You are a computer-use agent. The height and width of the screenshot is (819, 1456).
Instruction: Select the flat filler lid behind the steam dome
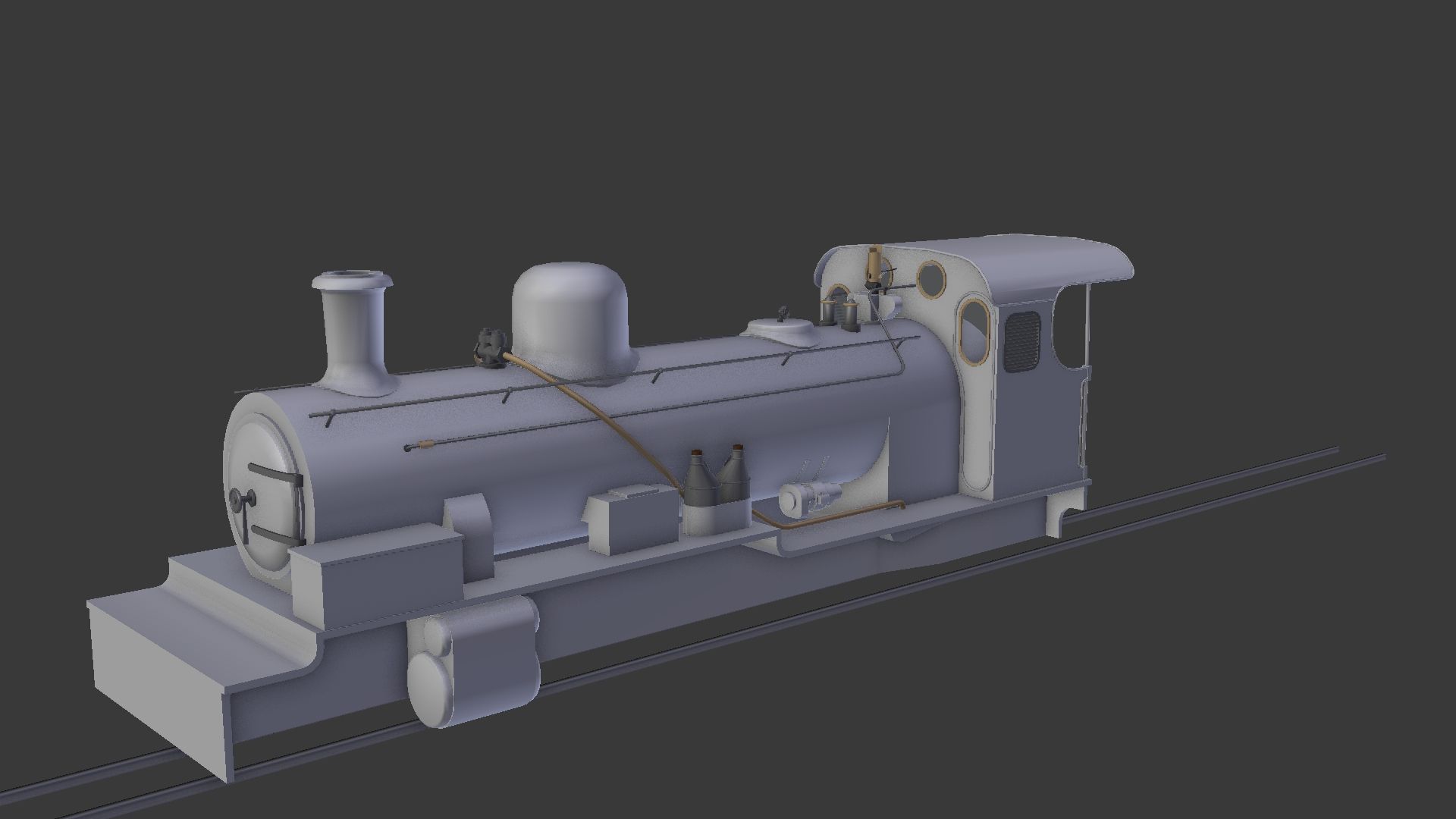click(x=781, y=330)
